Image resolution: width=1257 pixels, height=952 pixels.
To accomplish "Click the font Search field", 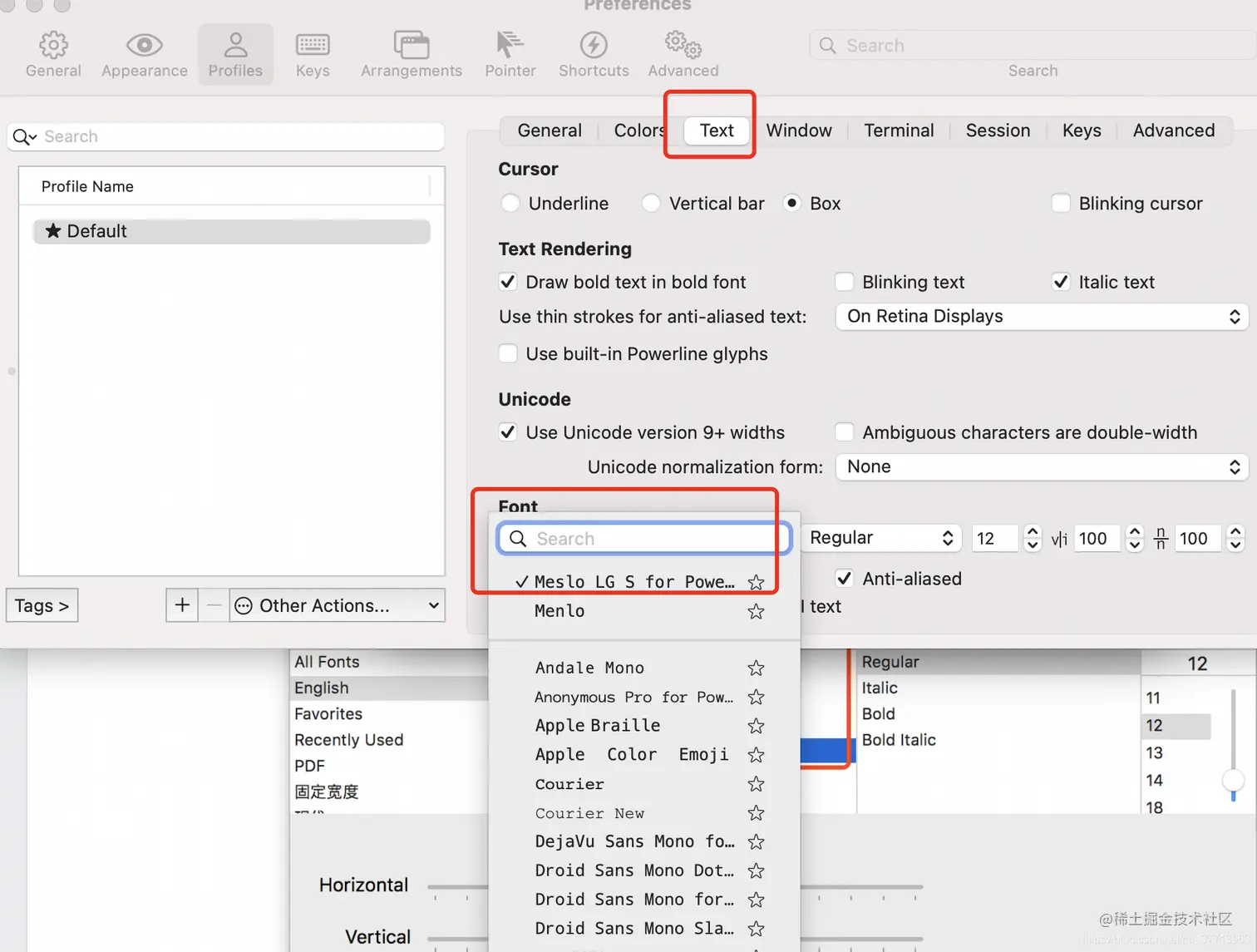I will pyautogui.click(x=644, y=539).
